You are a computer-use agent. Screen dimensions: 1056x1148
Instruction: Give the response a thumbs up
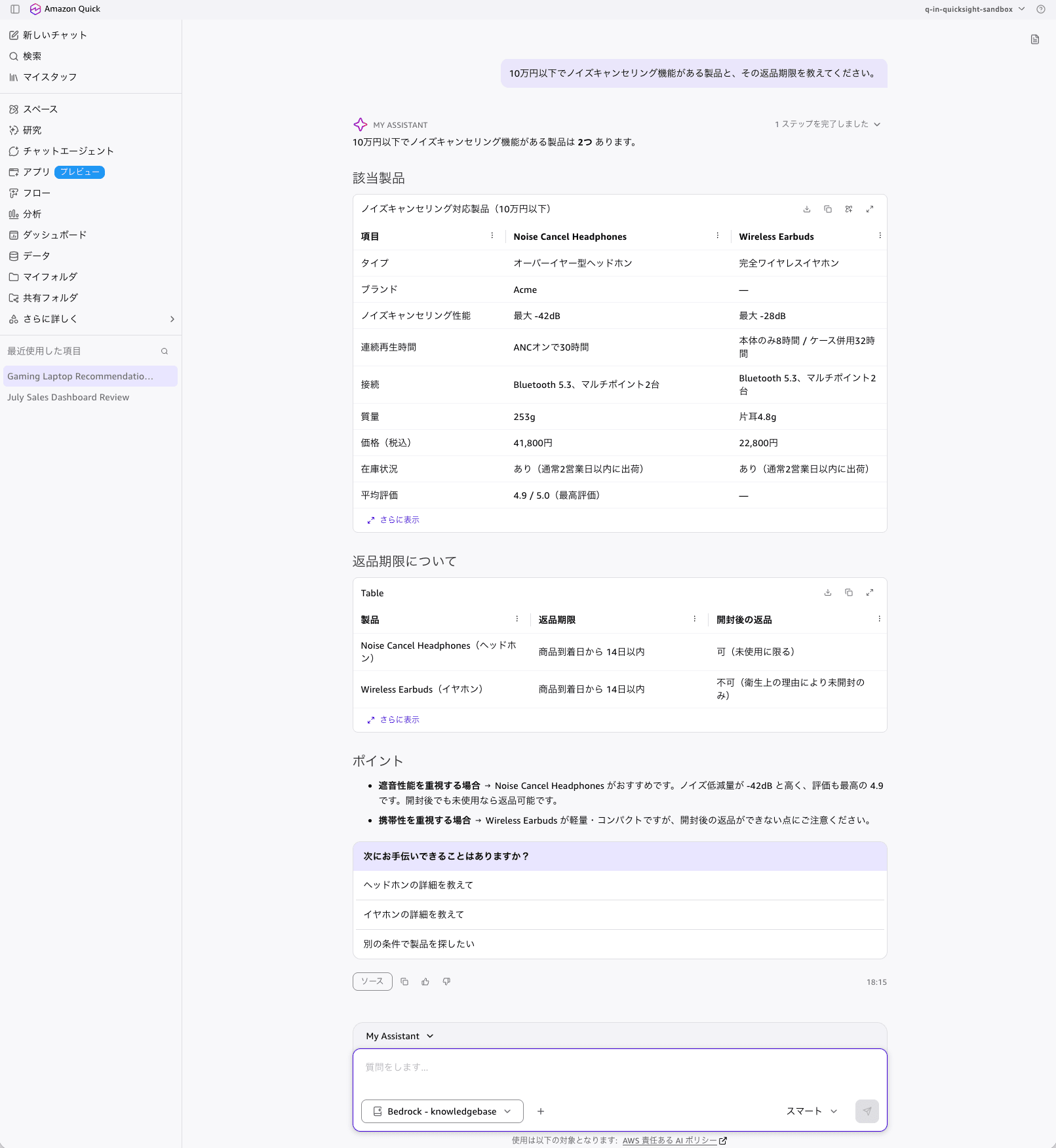[x=425, y=982]
